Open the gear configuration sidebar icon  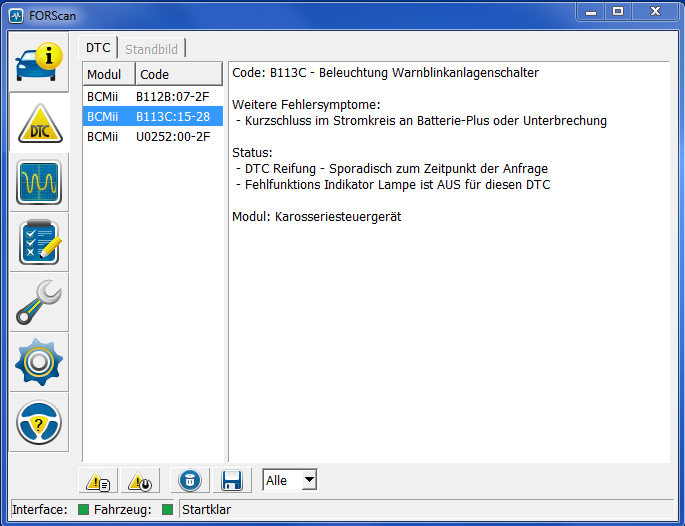click(x=39, y=362)
